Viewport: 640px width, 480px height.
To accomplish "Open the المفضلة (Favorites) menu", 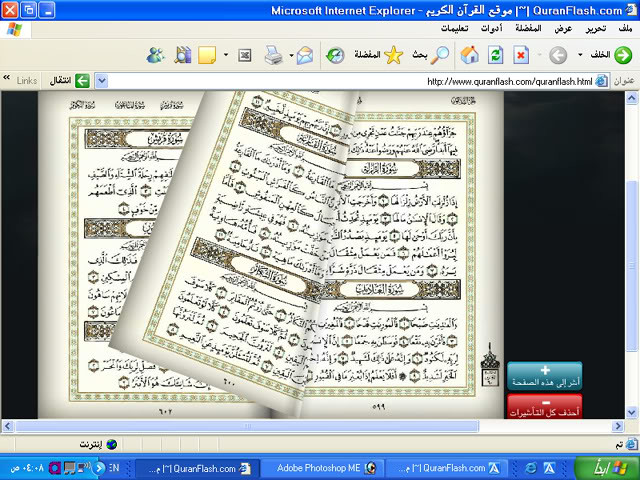I will [528, 29].
